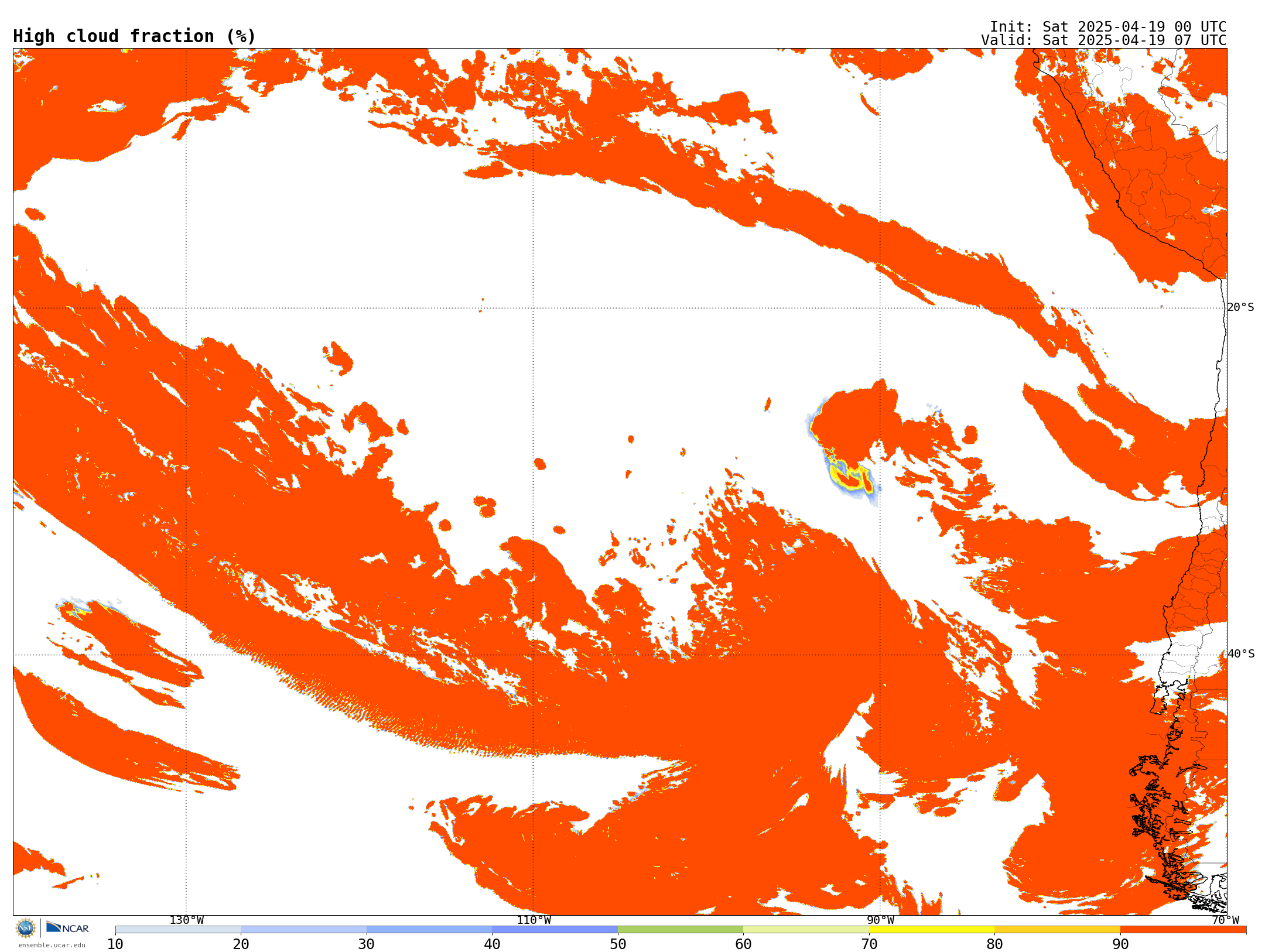Click the 110°W longitude label

click(x=534, y=920)
